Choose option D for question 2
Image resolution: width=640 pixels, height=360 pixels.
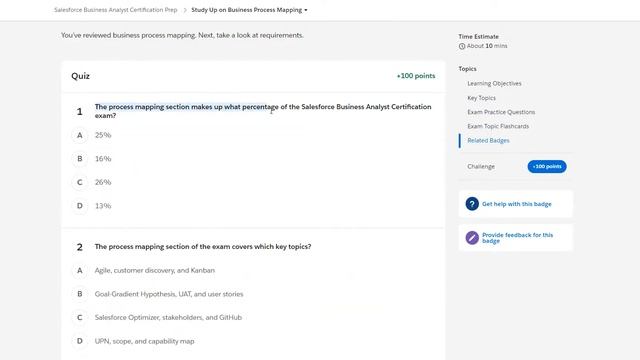80,341
